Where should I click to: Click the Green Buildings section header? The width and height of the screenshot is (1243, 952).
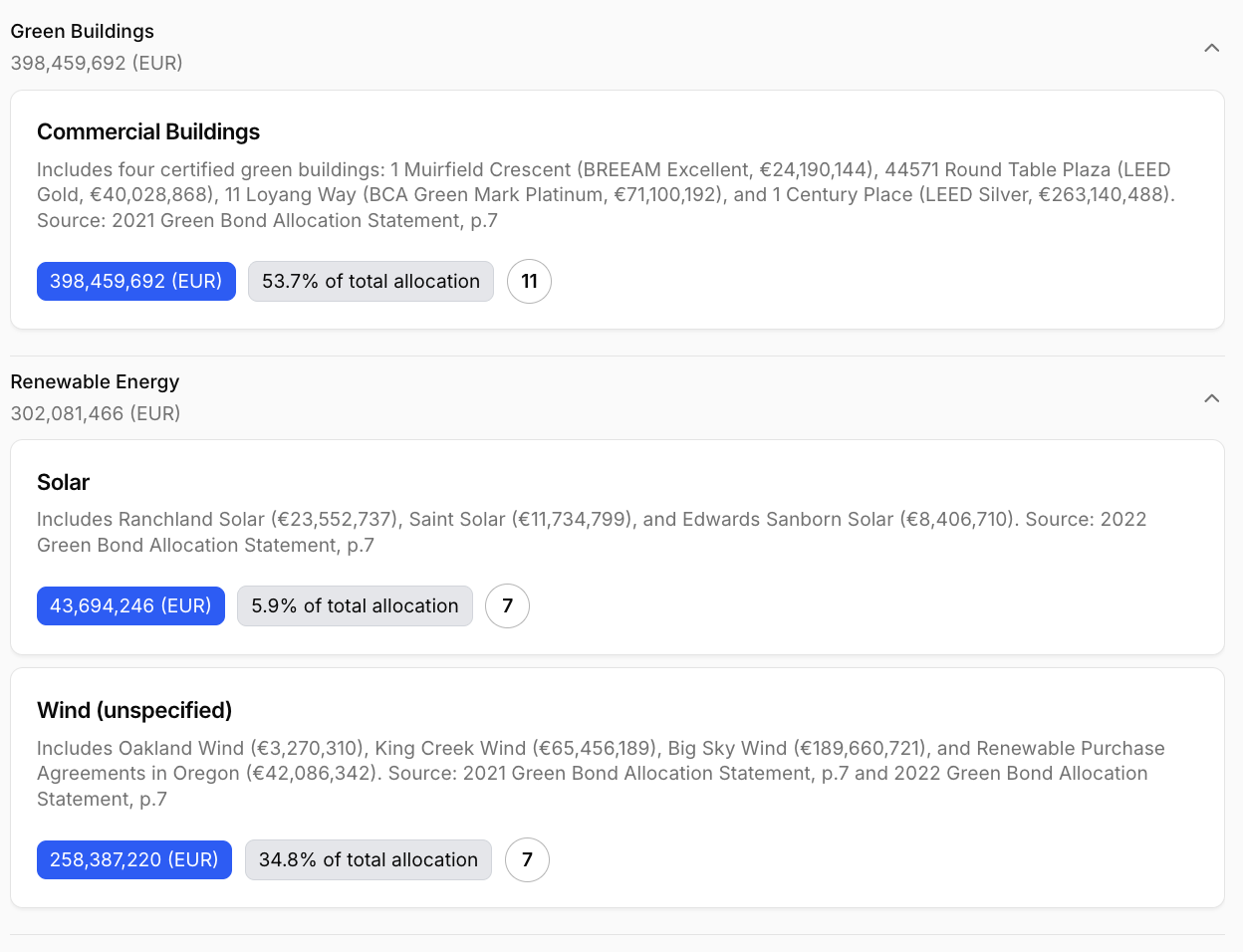tap(83, 32)
